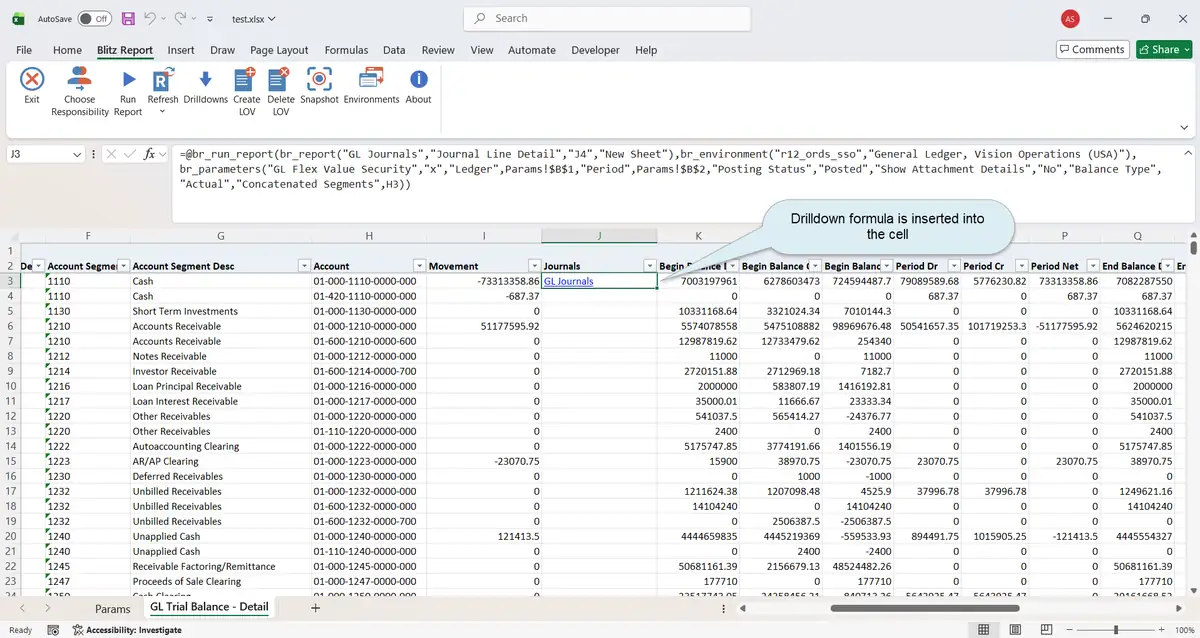The image size is (1200, 638).
Task: Open the Account column filter dropdown
Action: click(419, 266)
